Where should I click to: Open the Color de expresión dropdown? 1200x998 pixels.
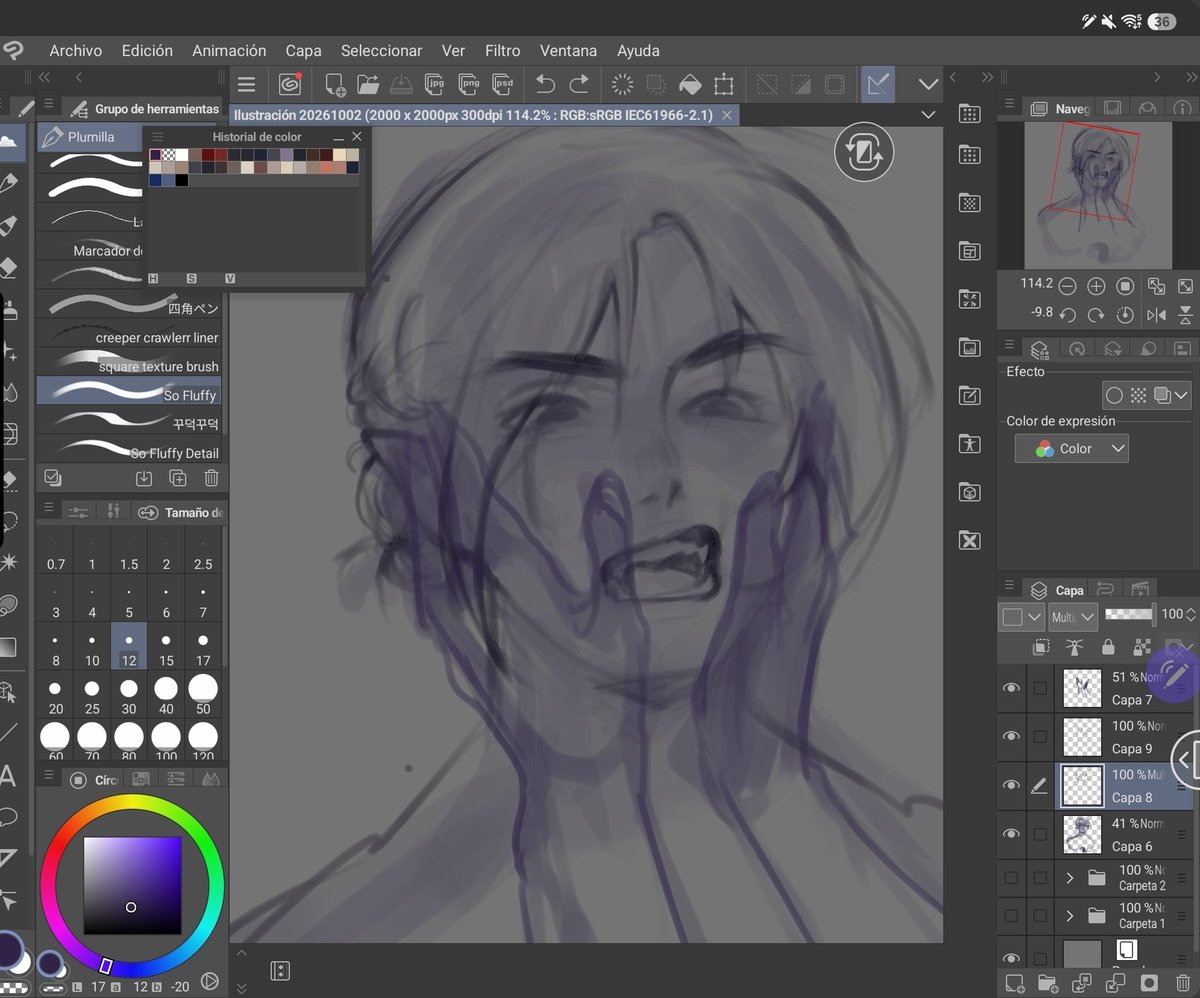(x=1071, y=449)
